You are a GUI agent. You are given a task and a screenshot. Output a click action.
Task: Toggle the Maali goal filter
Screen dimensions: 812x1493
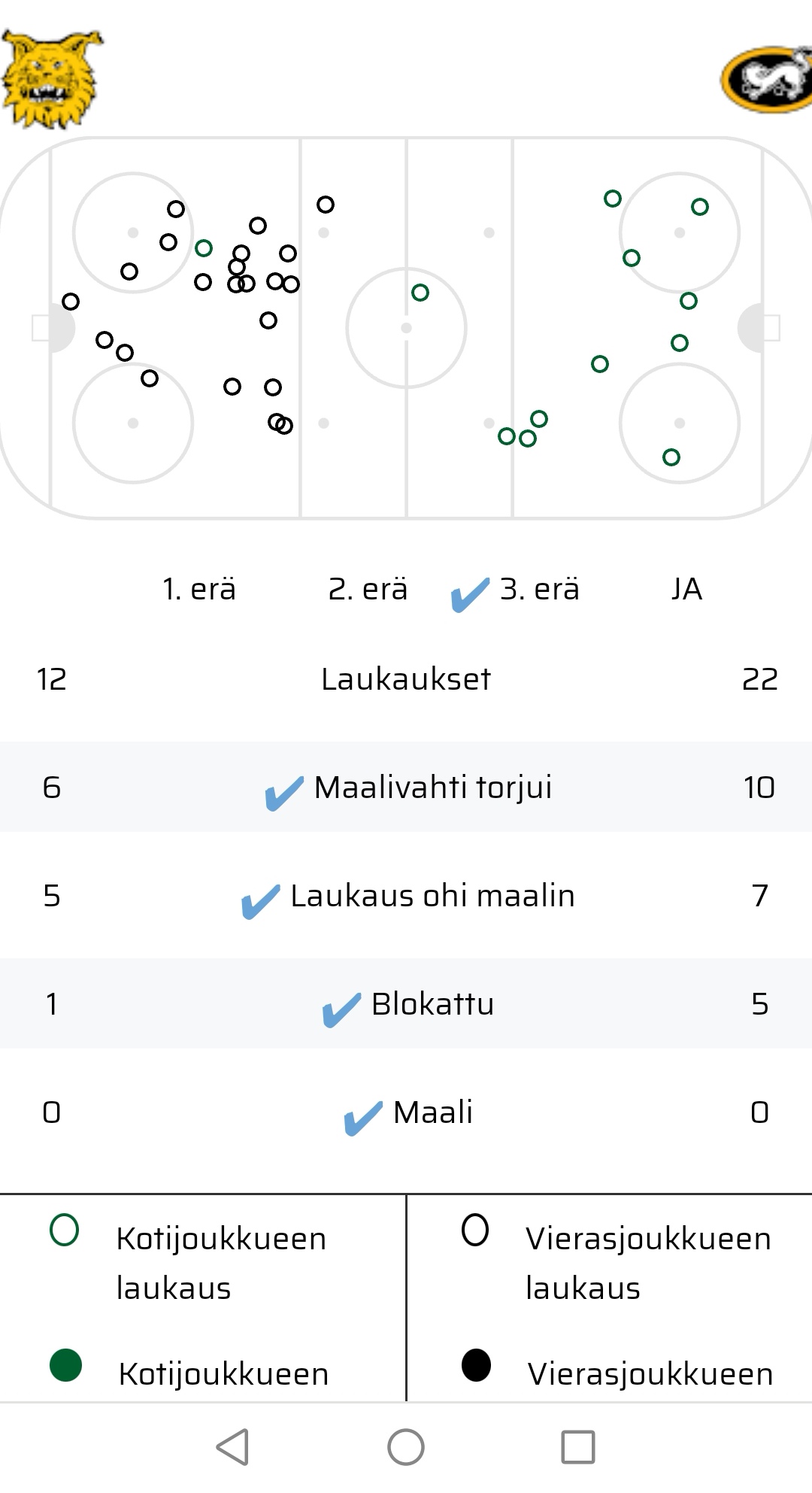(408, 1114)
